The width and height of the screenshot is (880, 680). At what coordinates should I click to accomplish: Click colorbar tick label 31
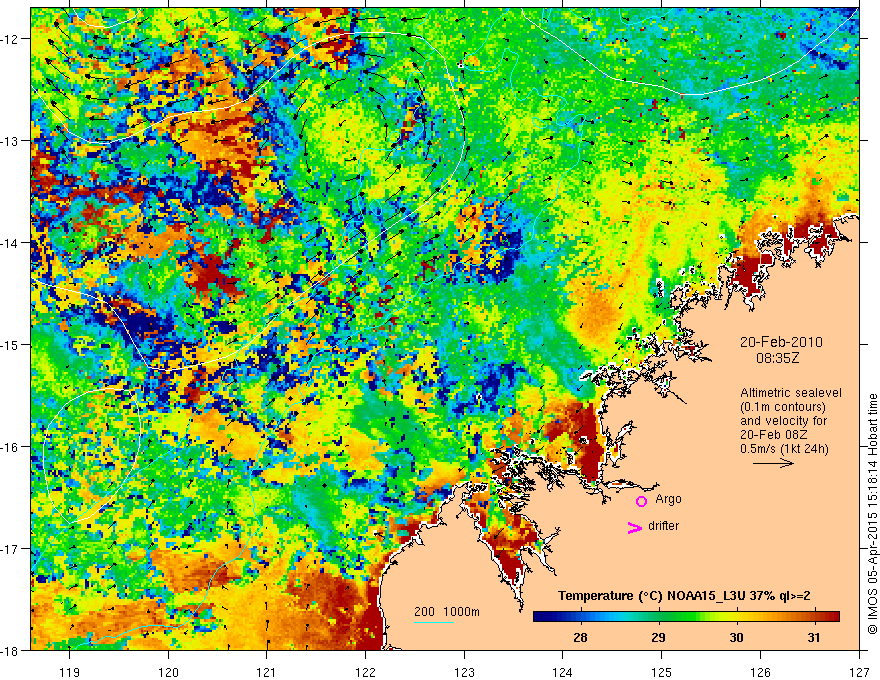[x=814, y=638]
